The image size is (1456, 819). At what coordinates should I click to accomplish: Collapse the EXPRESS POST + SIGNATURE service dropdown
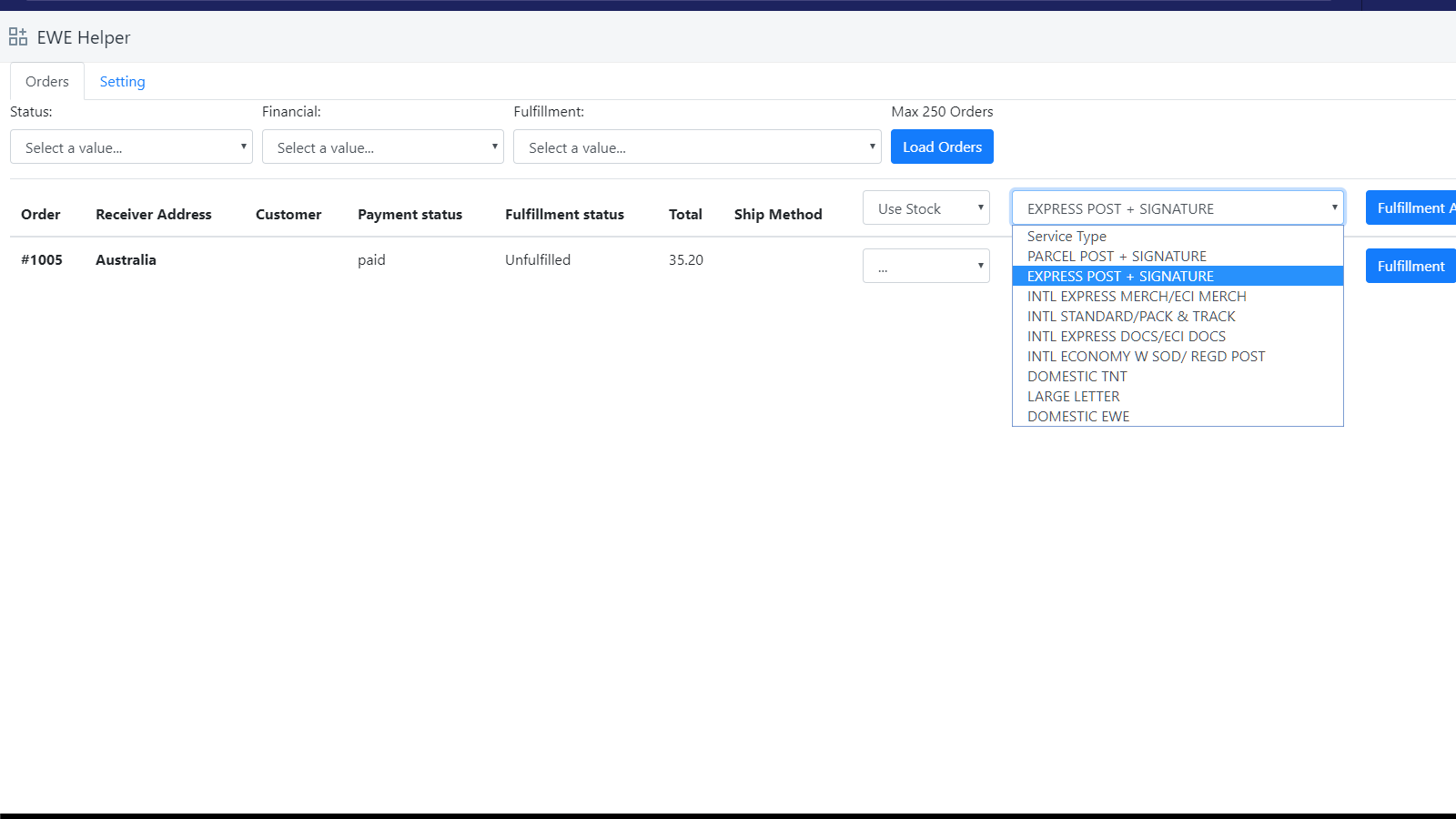(1178, 207)
